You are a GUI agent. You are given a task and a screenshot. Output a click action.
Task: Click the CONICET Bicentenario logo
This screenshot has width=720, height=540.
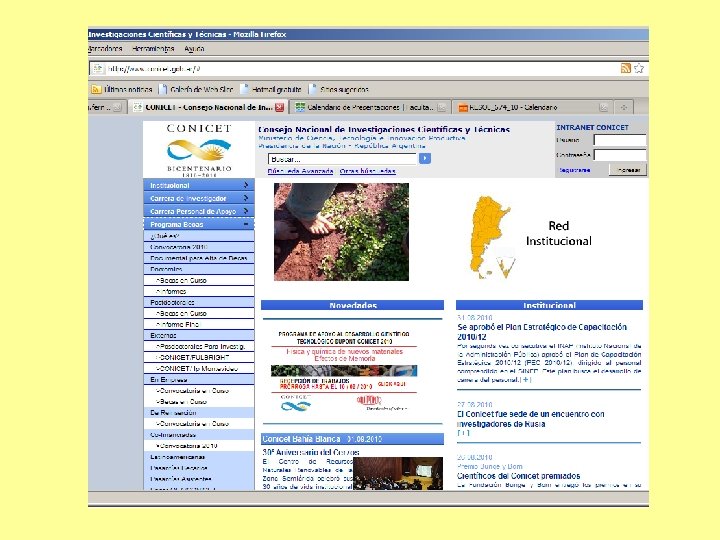[198, 150]
